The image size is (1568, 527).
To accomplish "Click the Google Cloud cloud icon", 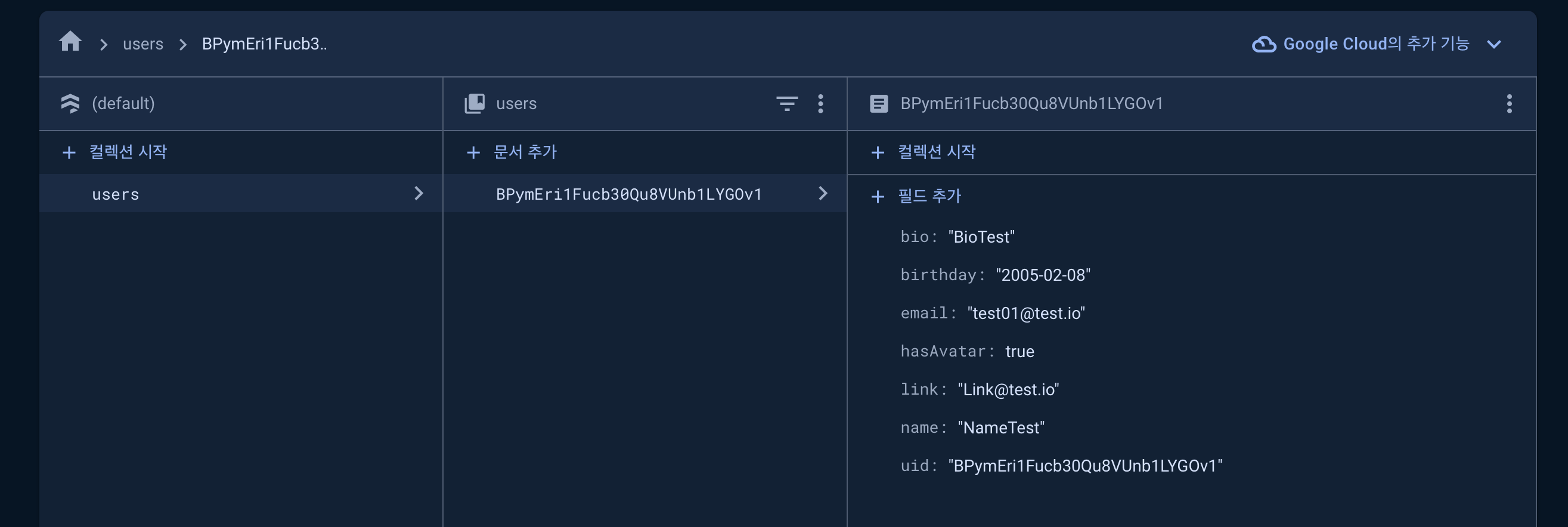I will pos(1264,45).
